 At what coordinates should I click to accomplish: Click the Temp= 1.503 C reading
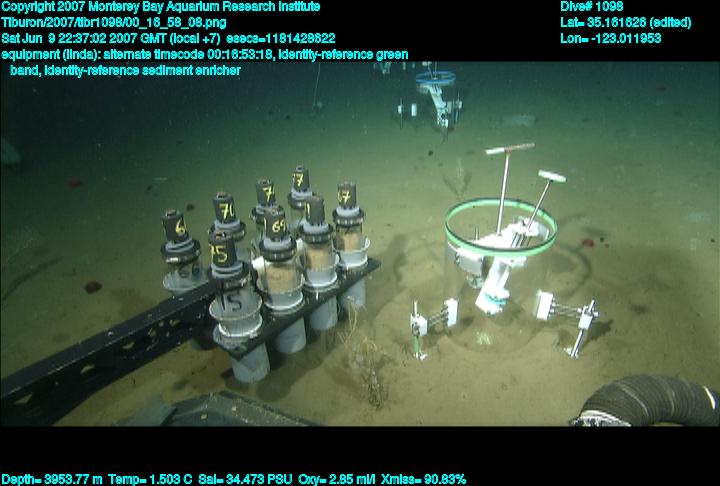tap(150, 480)
